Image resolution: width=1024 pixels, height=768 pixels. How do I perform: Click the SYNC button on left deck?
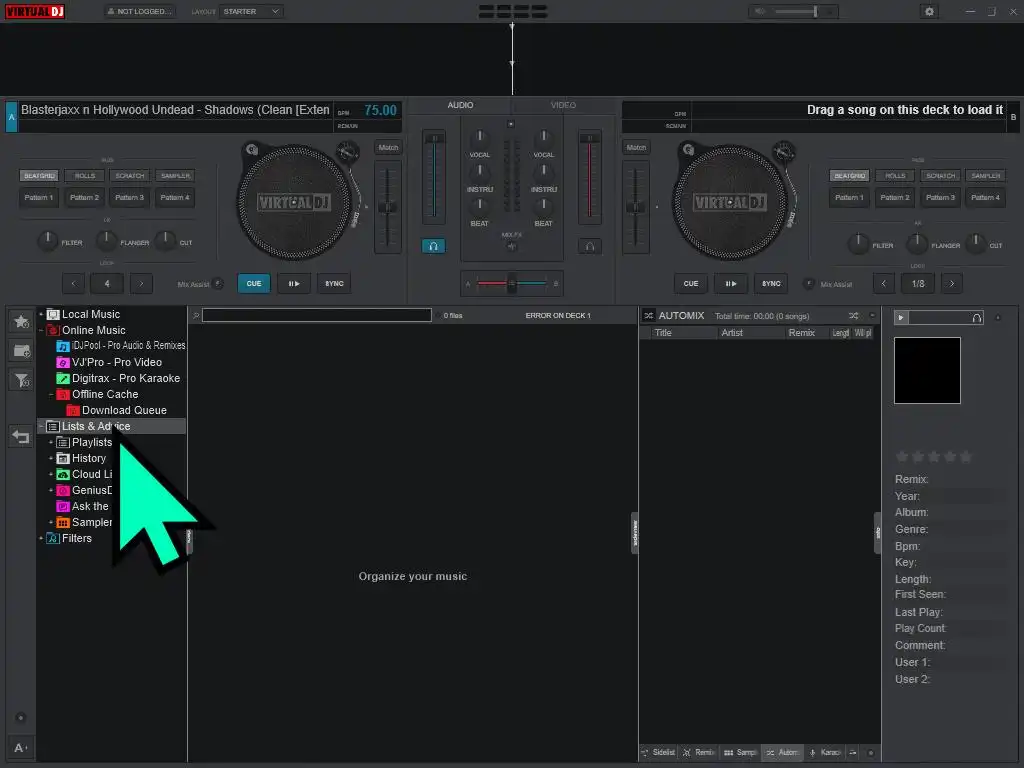(334, 283)
